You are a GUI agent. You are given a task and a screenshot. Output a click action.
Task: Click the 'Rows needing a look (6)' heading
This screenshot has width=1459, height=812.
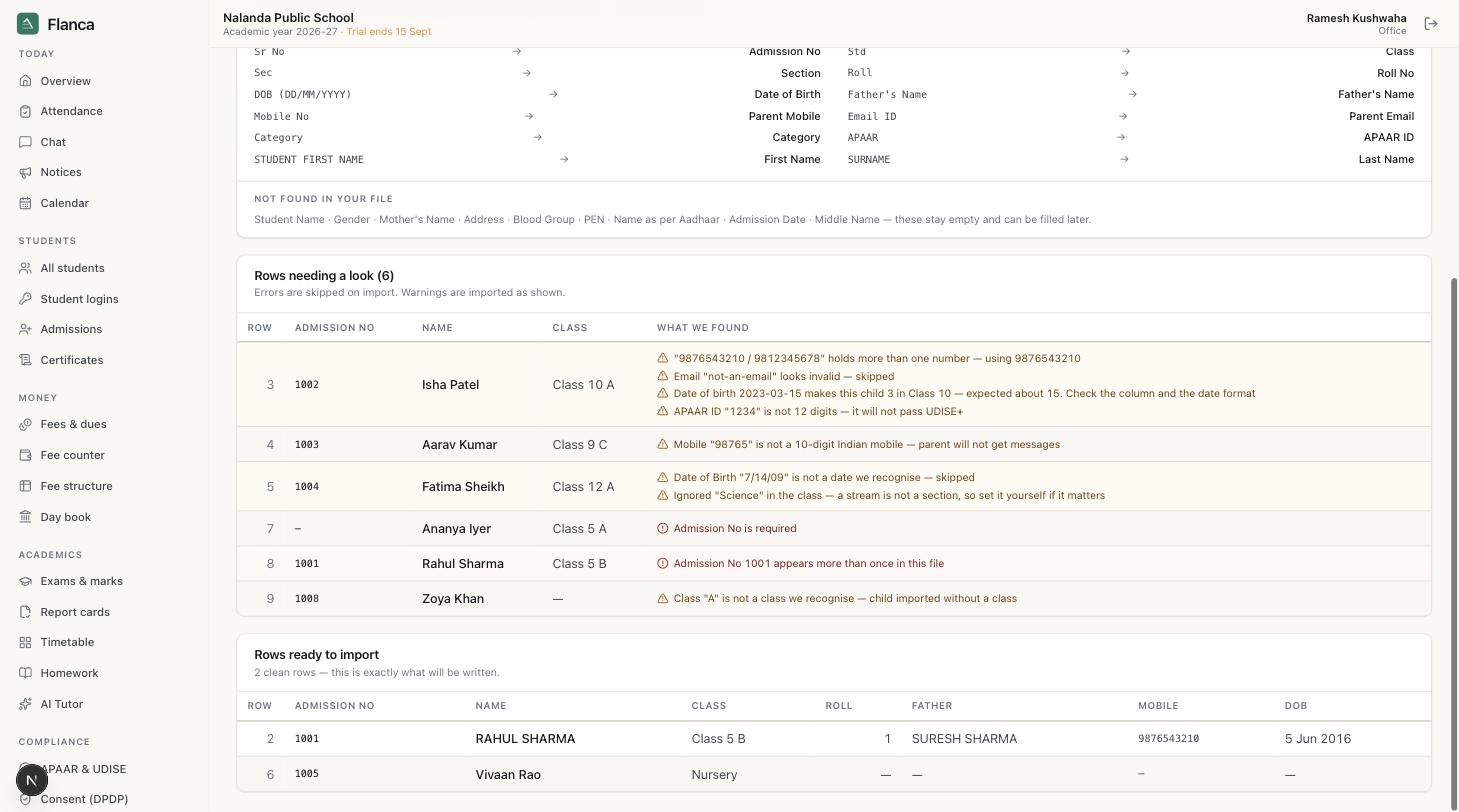click(x=324, y=276)
